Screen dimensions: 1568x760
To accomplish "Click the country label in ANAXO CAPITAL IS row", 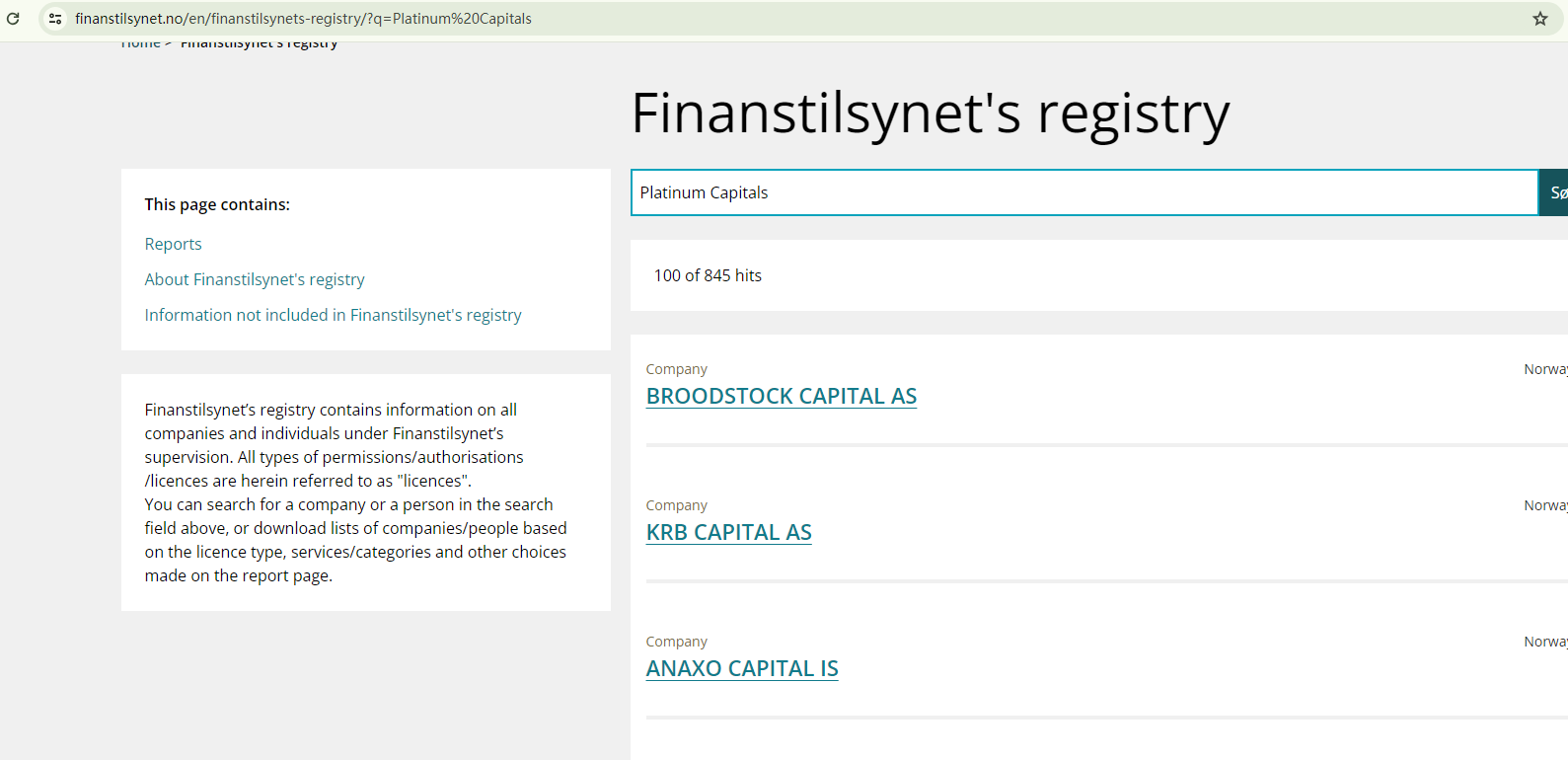I will [1544, 642].
